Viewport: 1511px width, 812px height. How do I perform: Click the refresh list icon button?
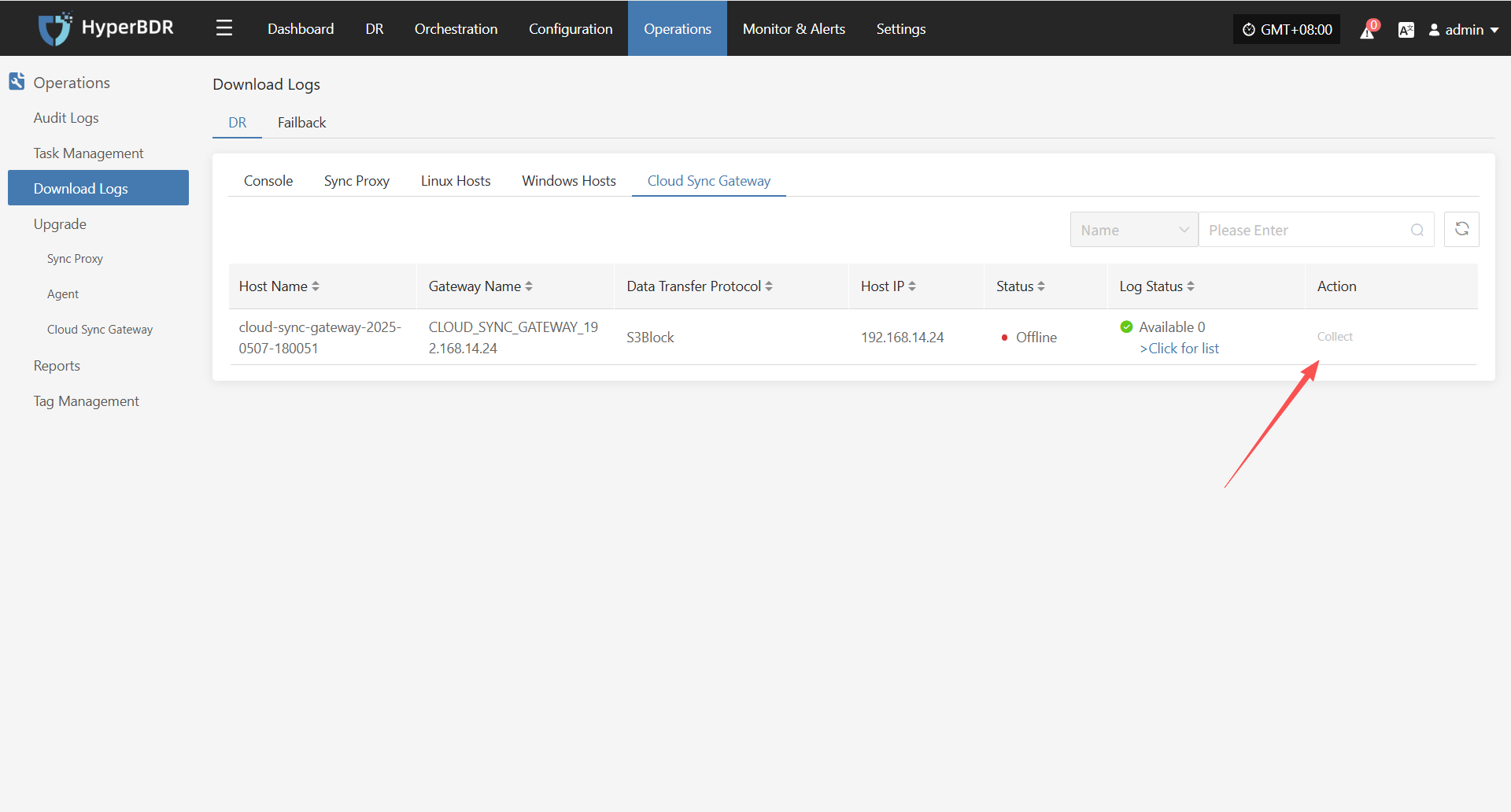(1461, 229)
